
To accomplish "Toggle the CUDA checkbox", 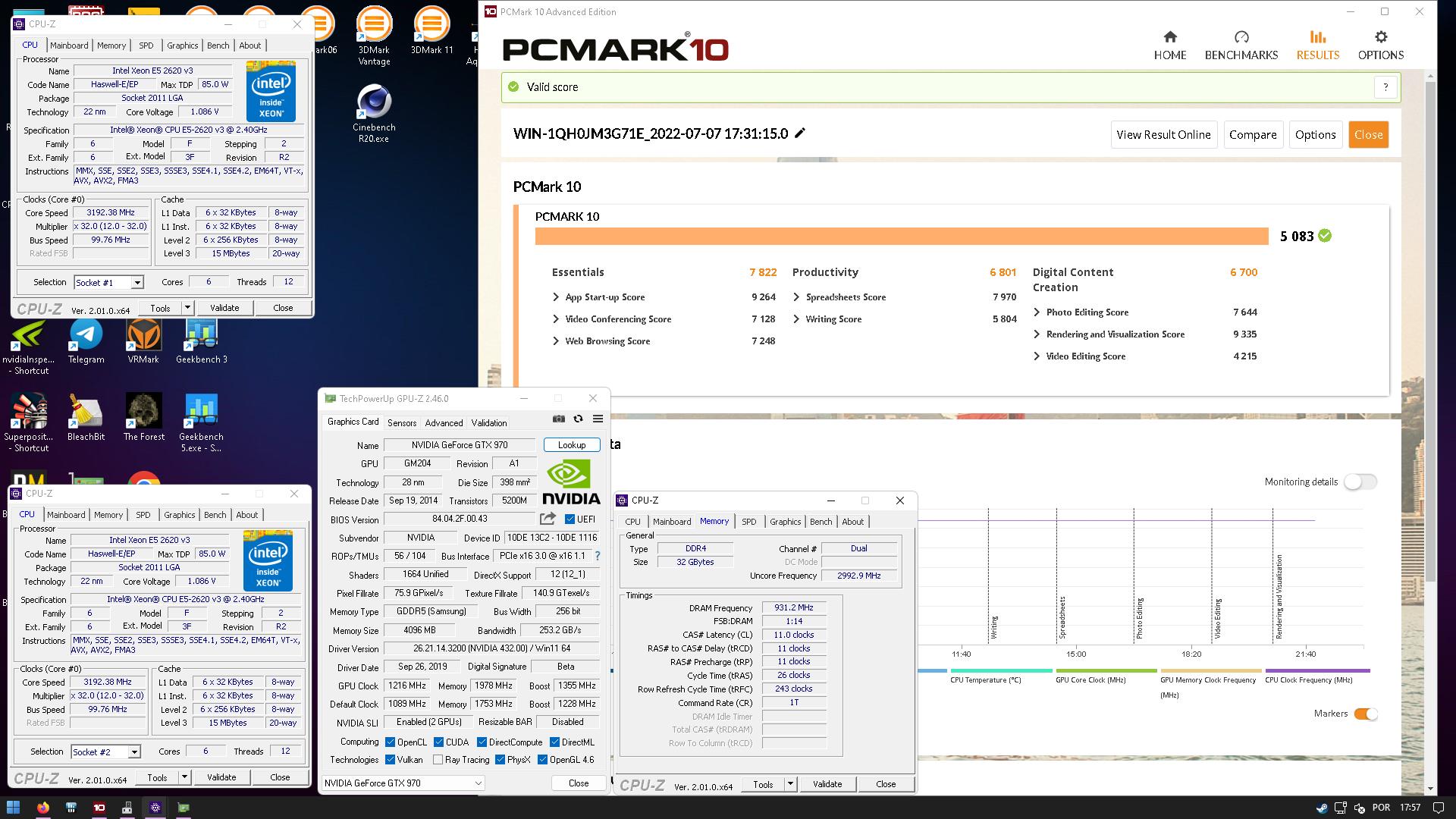I will coord(438,742).
